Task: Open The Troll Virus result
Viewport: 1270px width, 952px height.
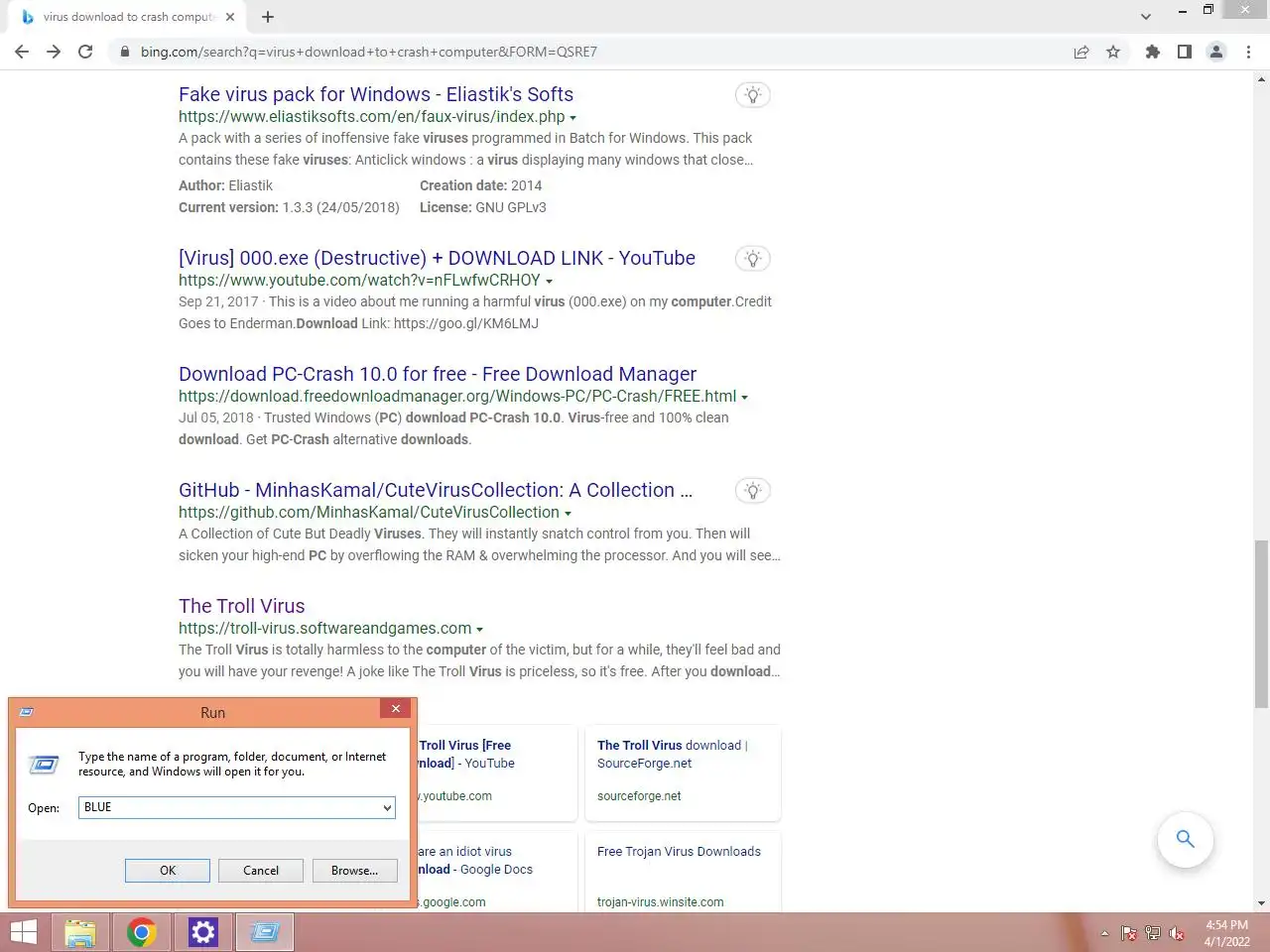Action: pos(242,606)
